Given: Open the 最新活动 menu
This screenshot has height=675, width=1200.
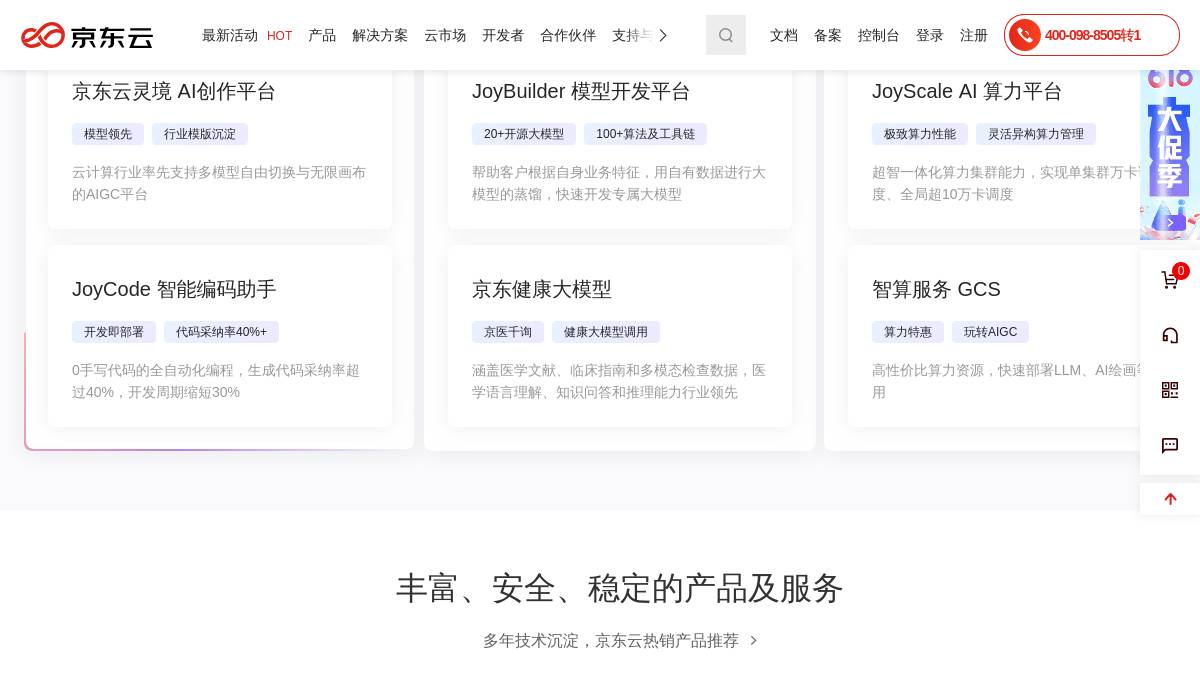Looking at the screenshot, I should 230,35.
